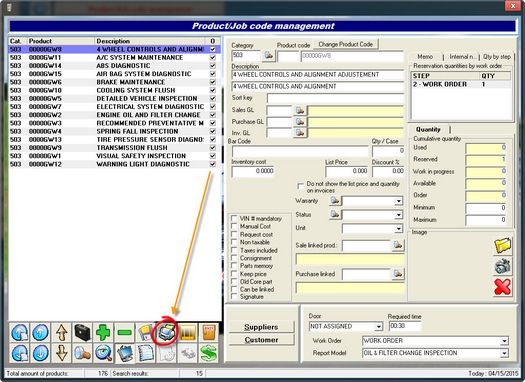Sort list by the Product column header

point(61,41)
